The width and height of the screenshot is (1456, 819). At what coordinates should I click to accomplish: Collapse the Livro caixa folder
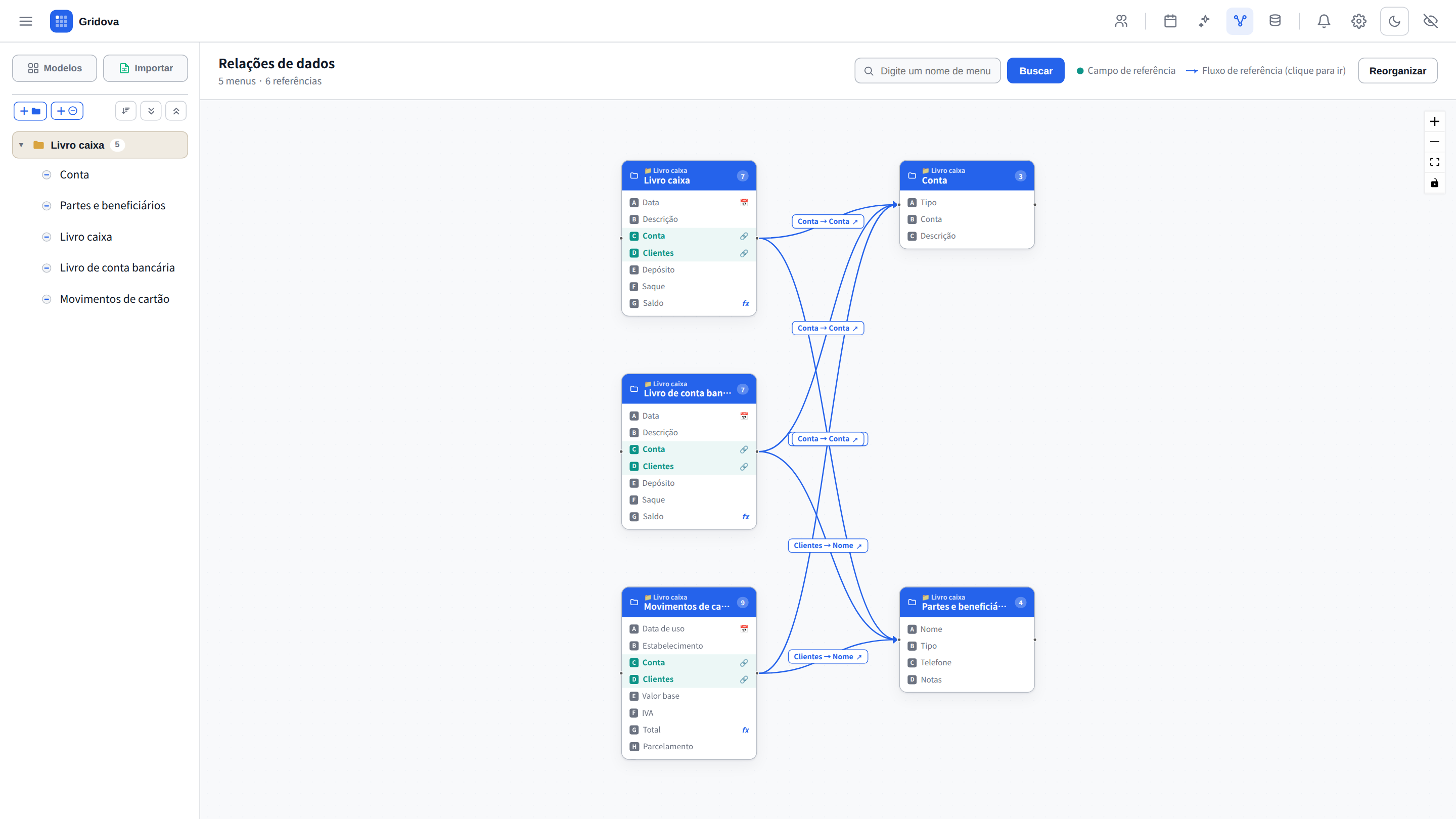21,145
